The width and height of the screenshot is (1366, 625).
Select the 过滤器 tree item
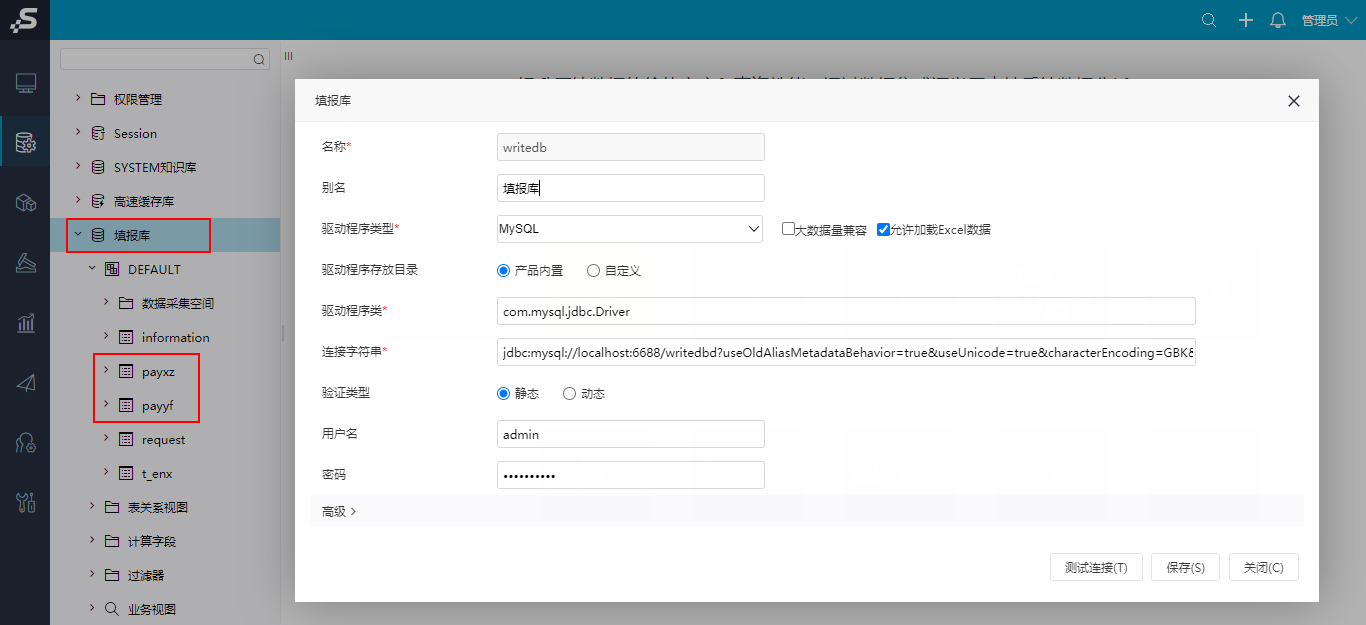146,575
